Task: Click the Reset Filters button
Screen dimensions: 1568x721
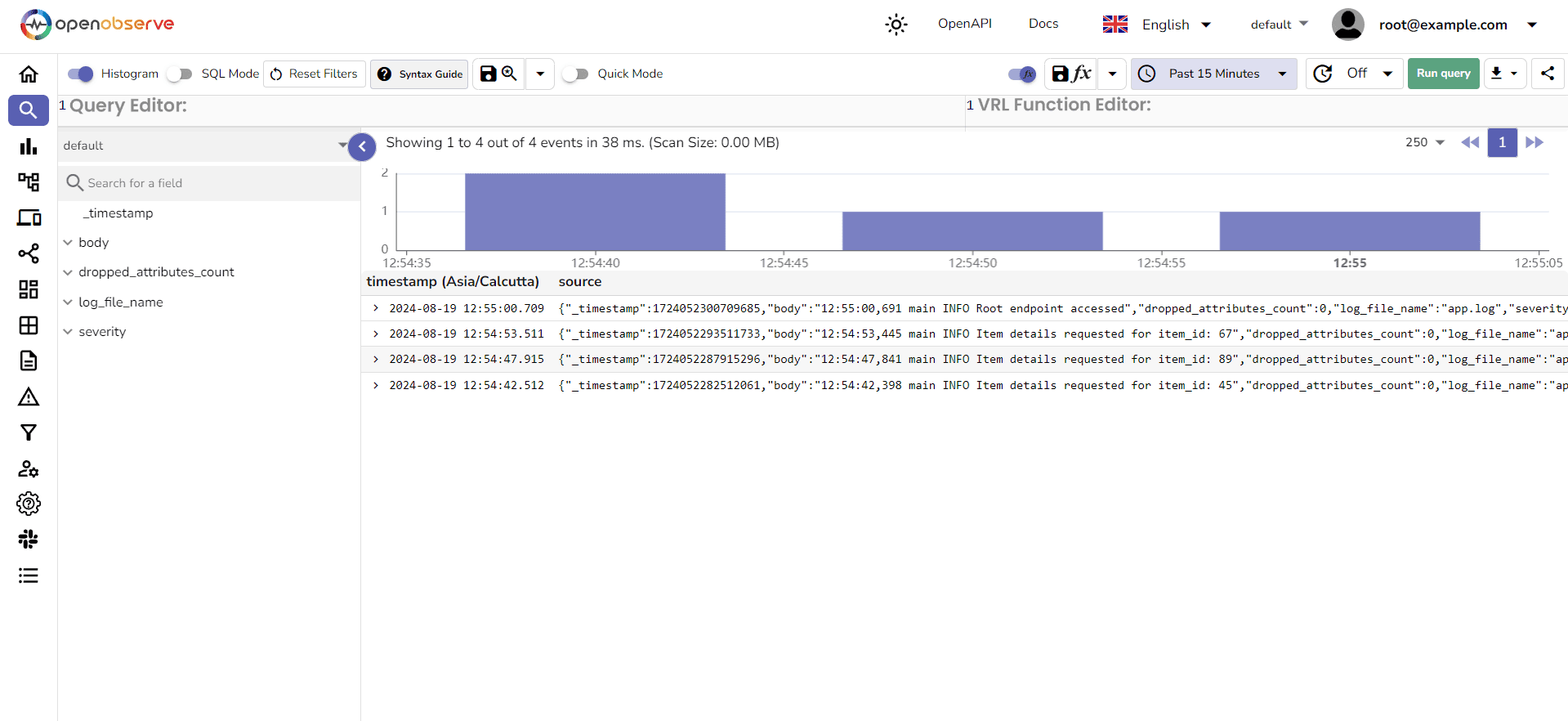Action: (x=314, y=74)
